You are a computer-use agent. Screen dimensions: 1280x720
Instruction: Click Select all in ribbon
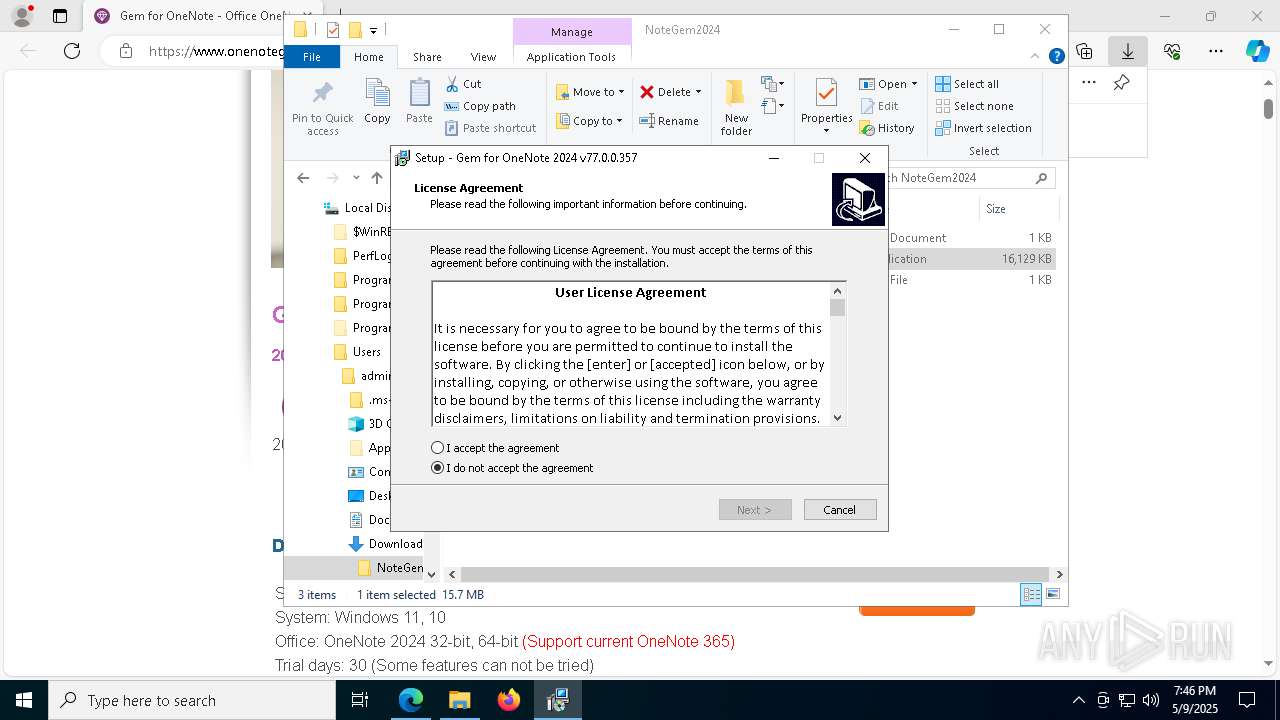pos(967,84)
